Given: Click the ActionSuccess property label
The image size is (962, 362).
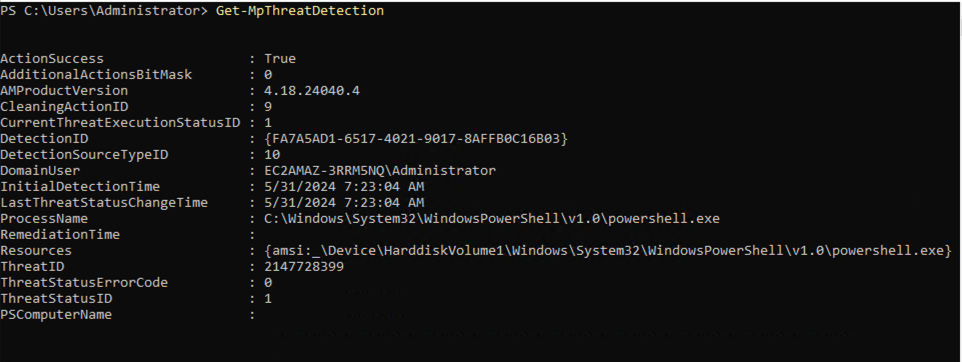Looking at the screenshot, I should tap(52, 59).
